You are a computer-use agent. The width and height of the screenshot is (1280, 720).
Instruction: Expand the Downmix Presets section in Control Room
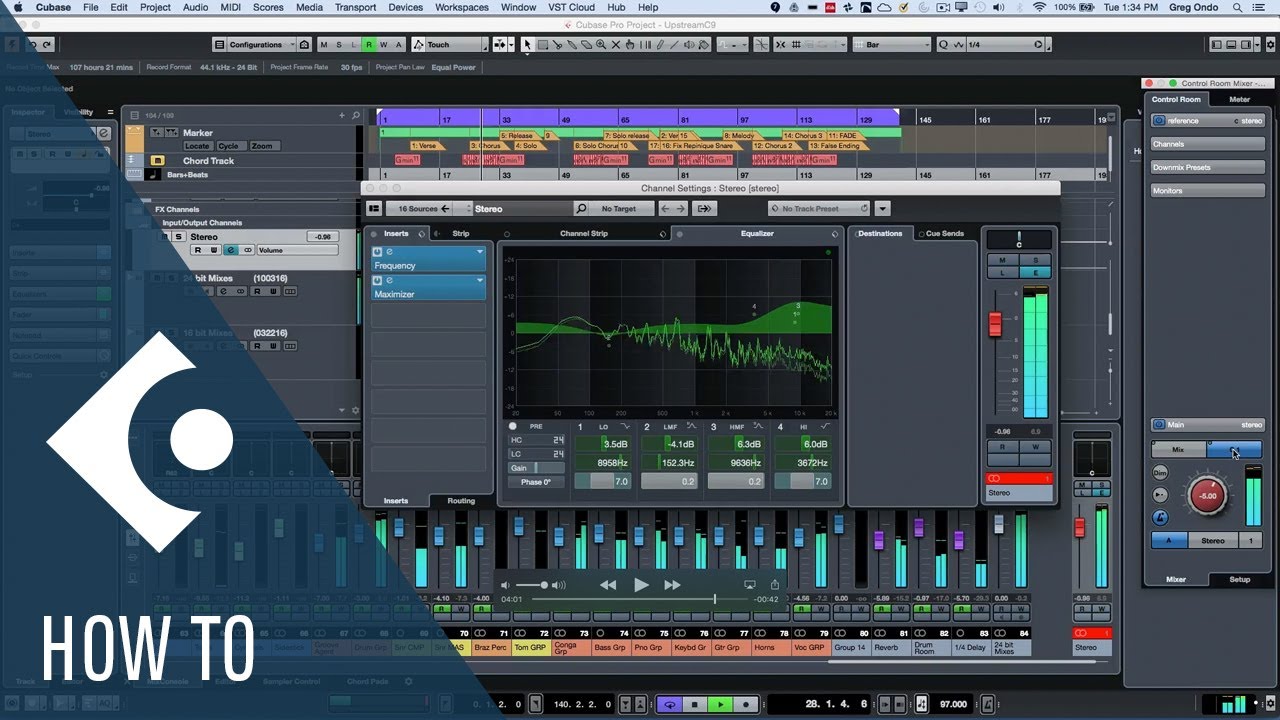coord(1207,167)
